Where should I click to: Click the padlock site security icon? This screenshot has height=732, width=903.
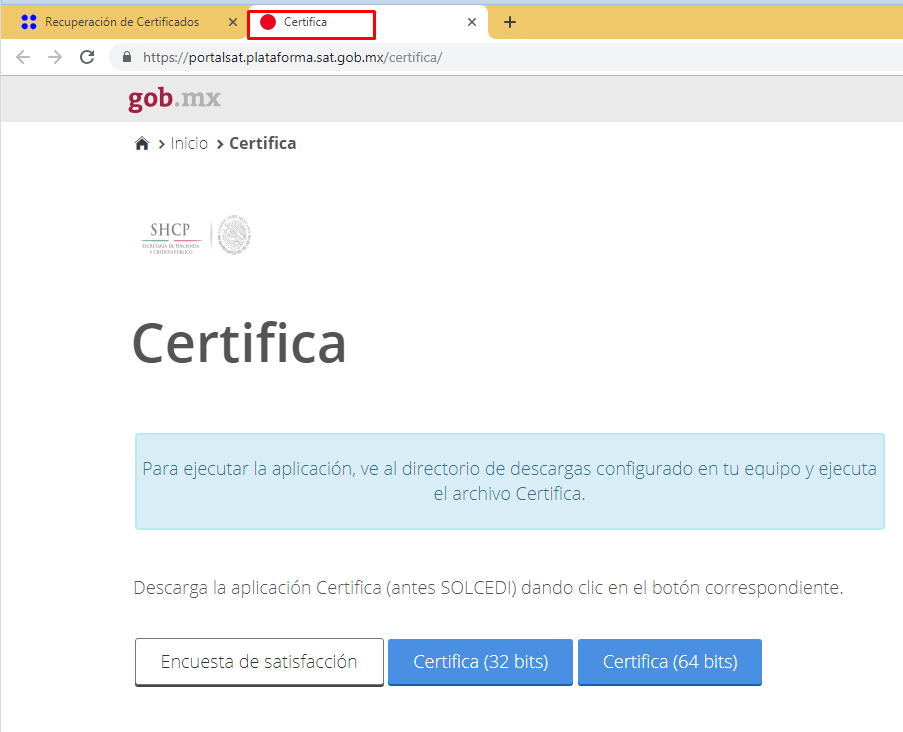(127, 57)
